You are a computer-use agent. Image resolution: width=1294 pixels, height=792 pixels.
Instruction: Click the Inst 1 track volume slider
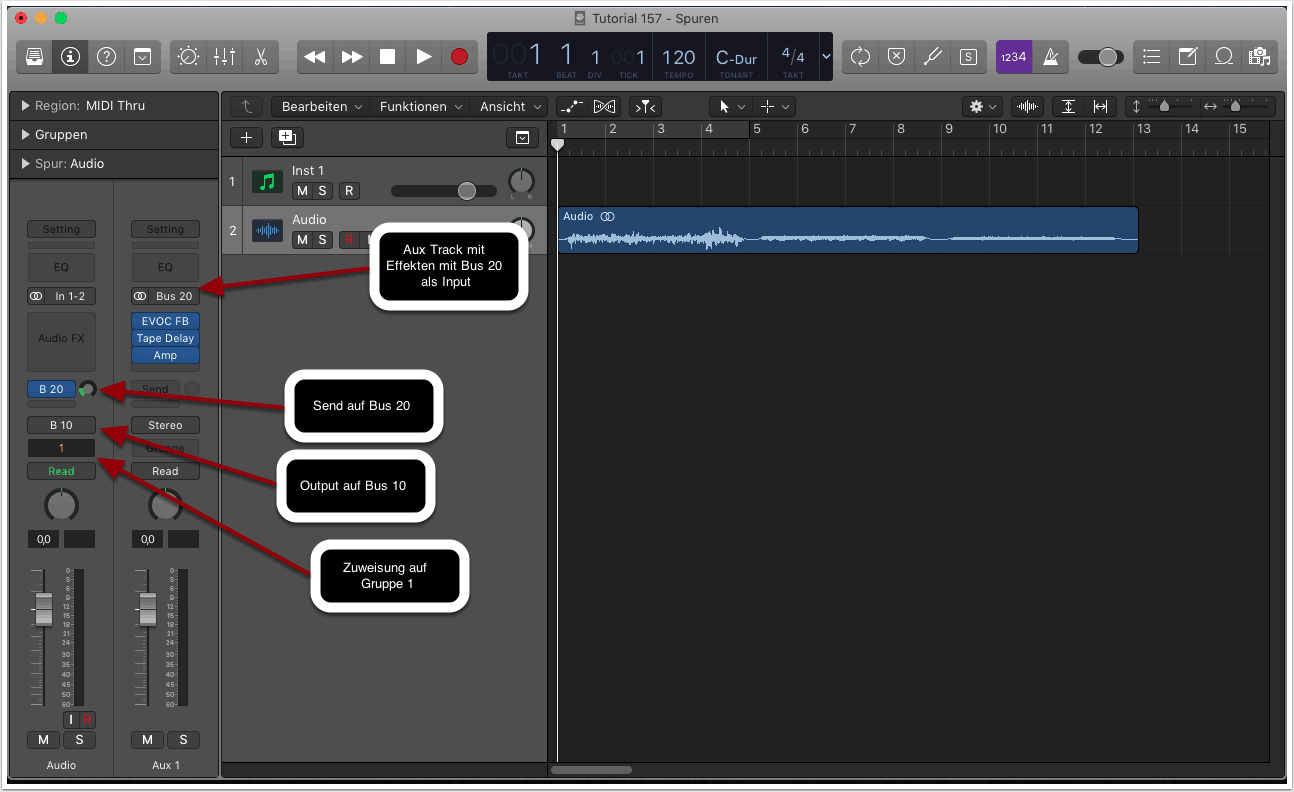[444, 191]
